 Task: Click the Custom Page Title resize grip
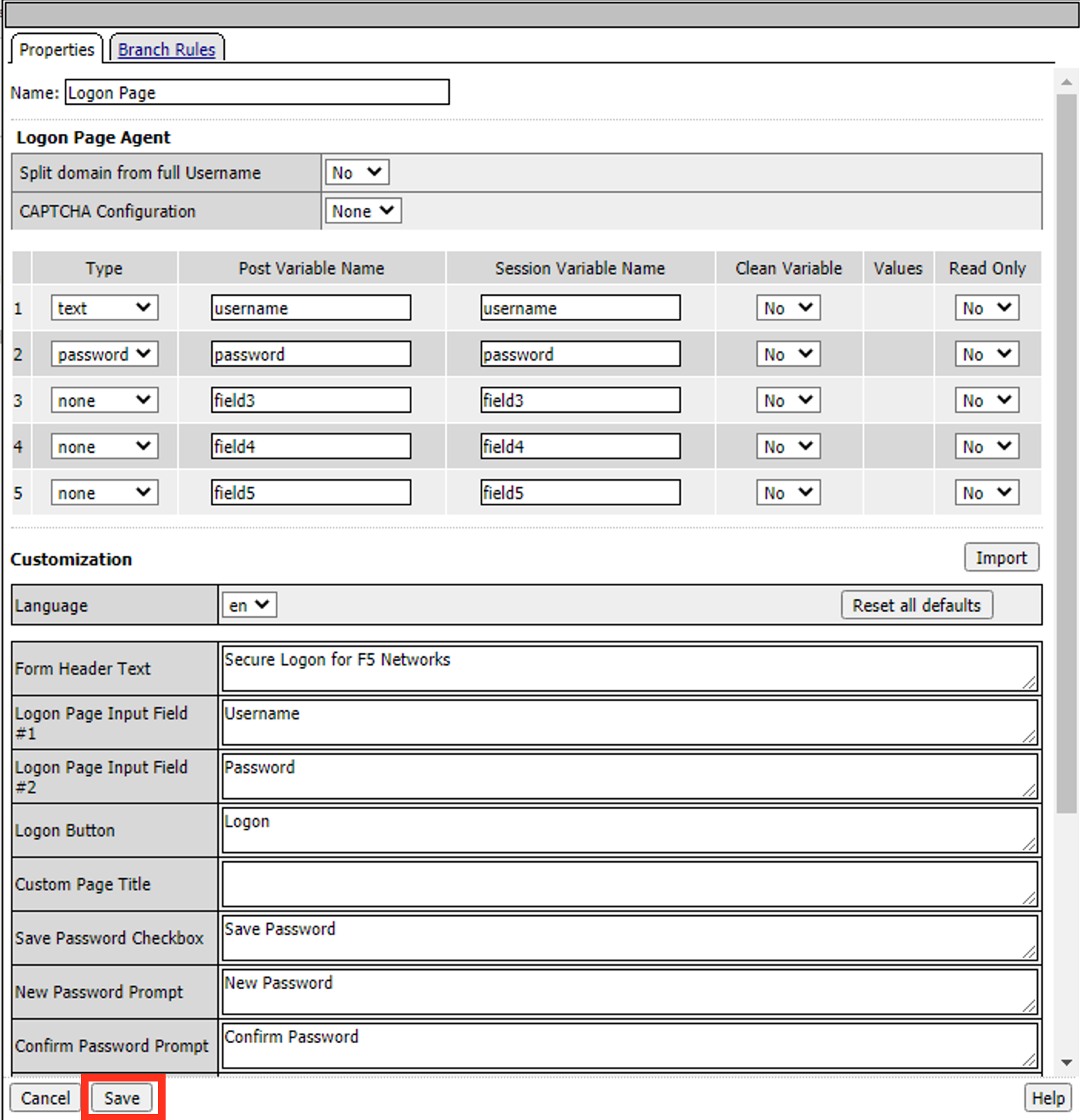click(x=1029, y=899)
